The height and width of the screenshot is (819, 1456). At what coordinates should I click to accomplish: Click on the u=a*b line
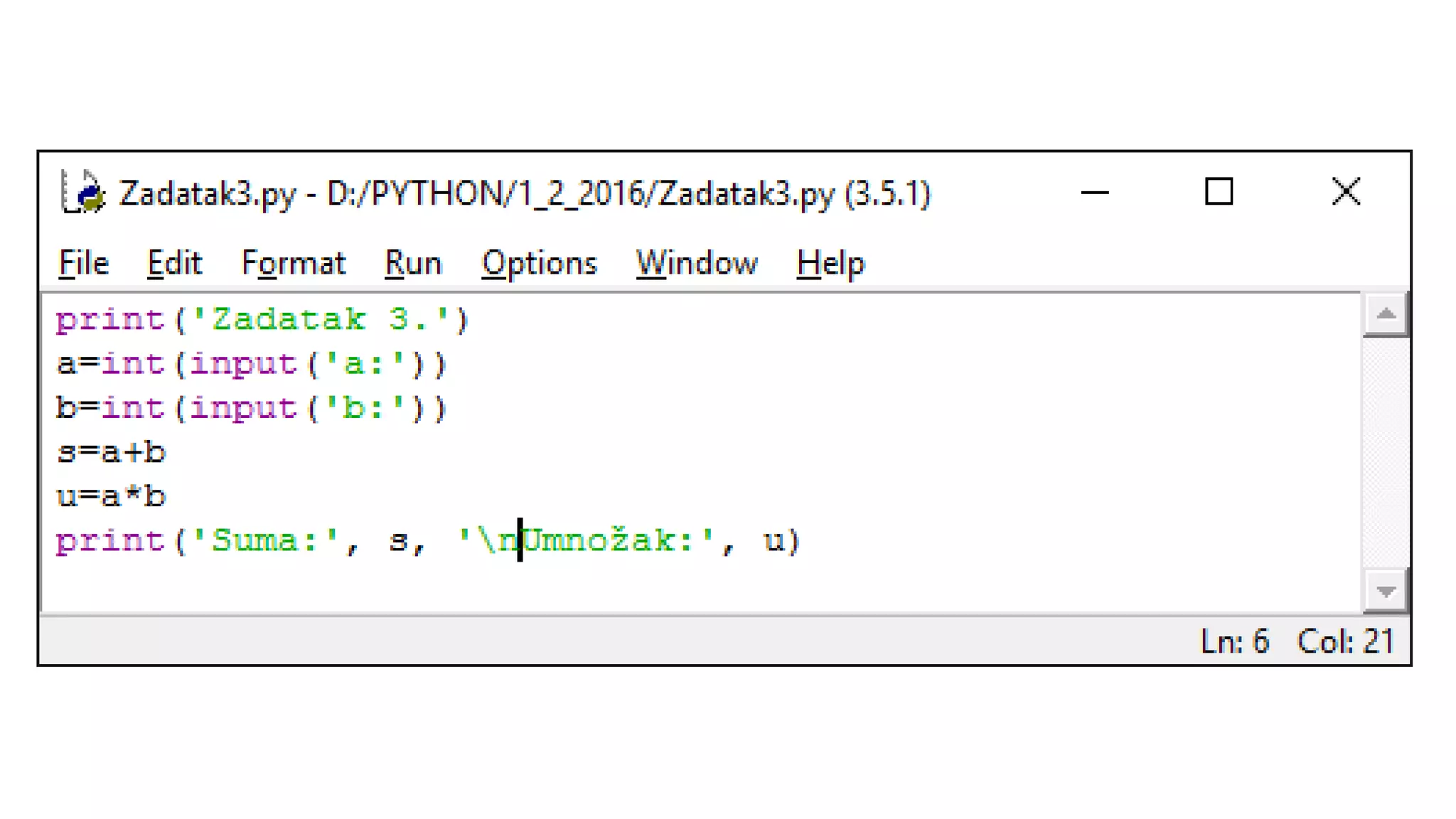[x=112, y=497]
